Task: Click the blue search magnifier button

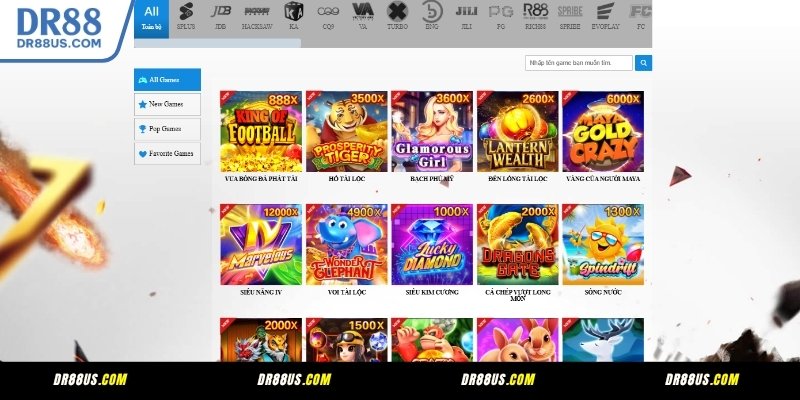Action: [x=643, y=63]
